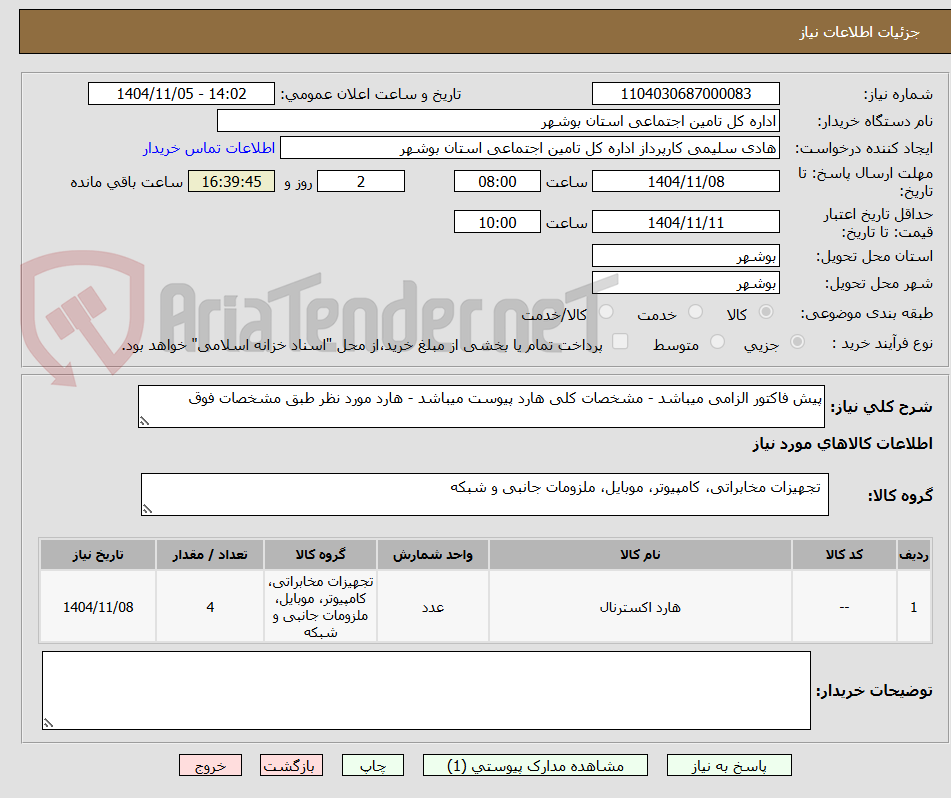Click the ساعت باقی مانده label
This screenshot has width=951, height=798.
(126, 182)
